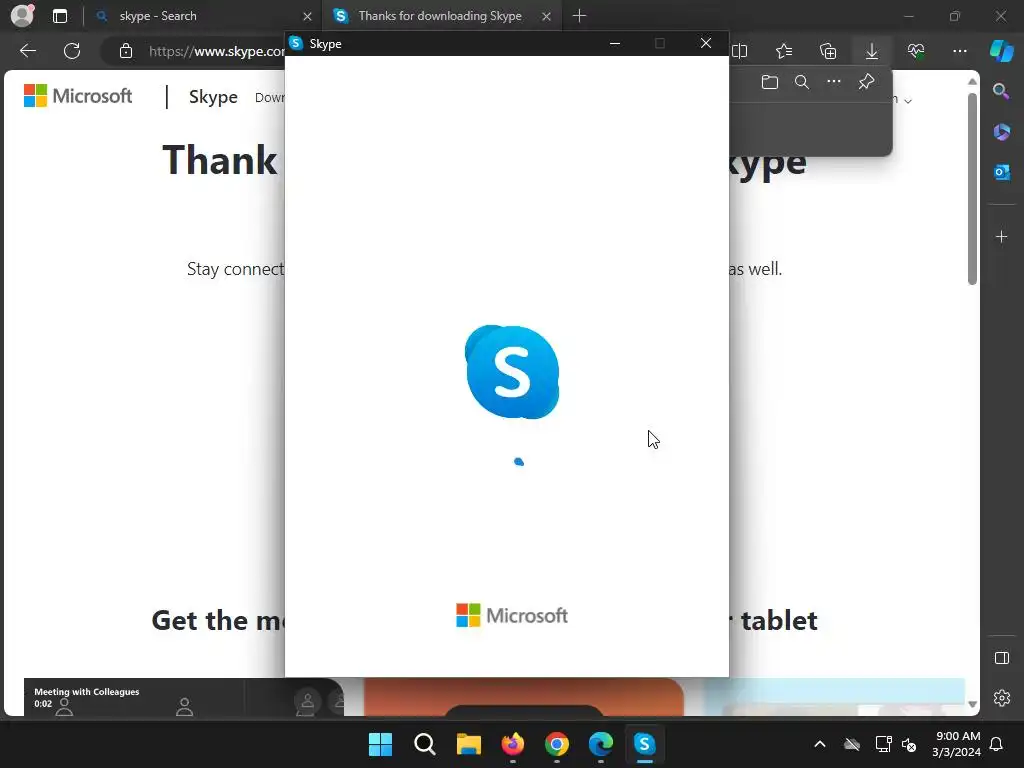This screenshot has width=1024, height=768.
Task: Select the 'Thanks for downloading Skype' tab
Action: 440,16
